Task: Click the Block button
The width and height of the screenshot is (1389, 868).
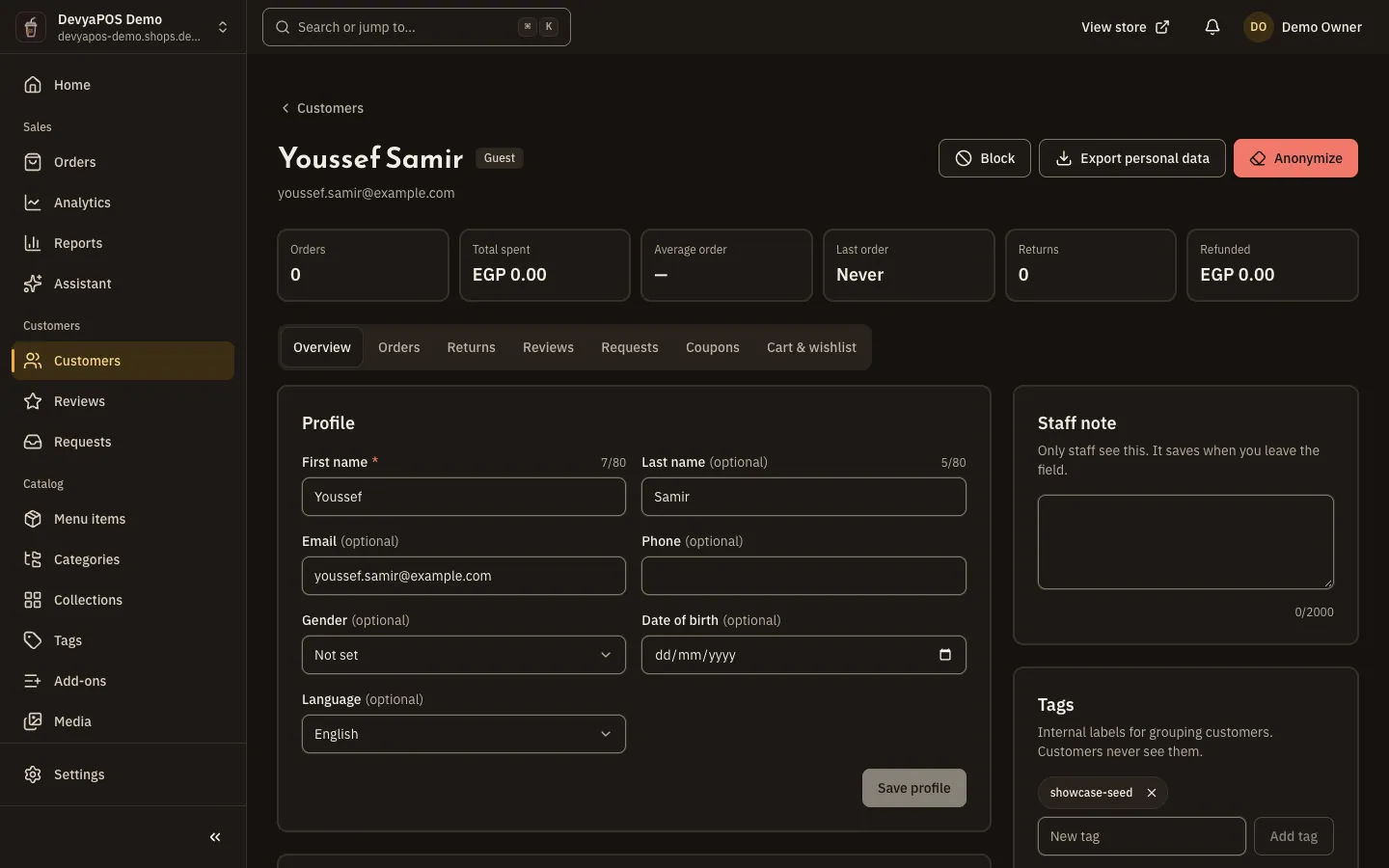Action: coord(985,158)
